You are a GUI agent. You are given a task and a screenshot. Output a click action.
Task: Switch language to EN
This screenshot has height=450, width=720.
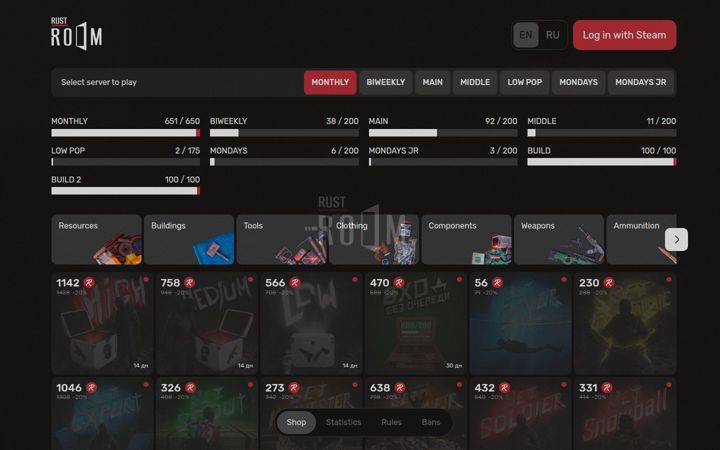526,35
